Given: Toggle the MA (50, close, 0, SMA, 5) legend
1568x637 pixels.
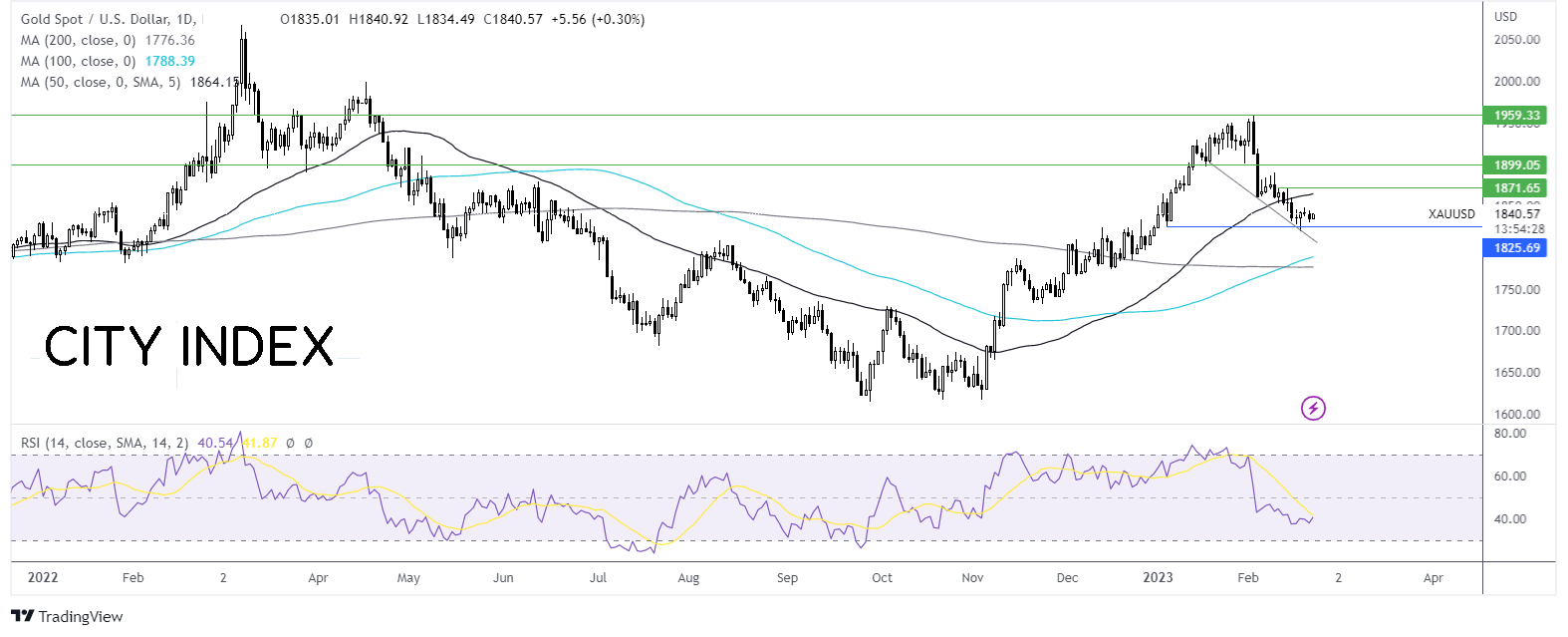Looking at the screenshot, I should point(101,83).
